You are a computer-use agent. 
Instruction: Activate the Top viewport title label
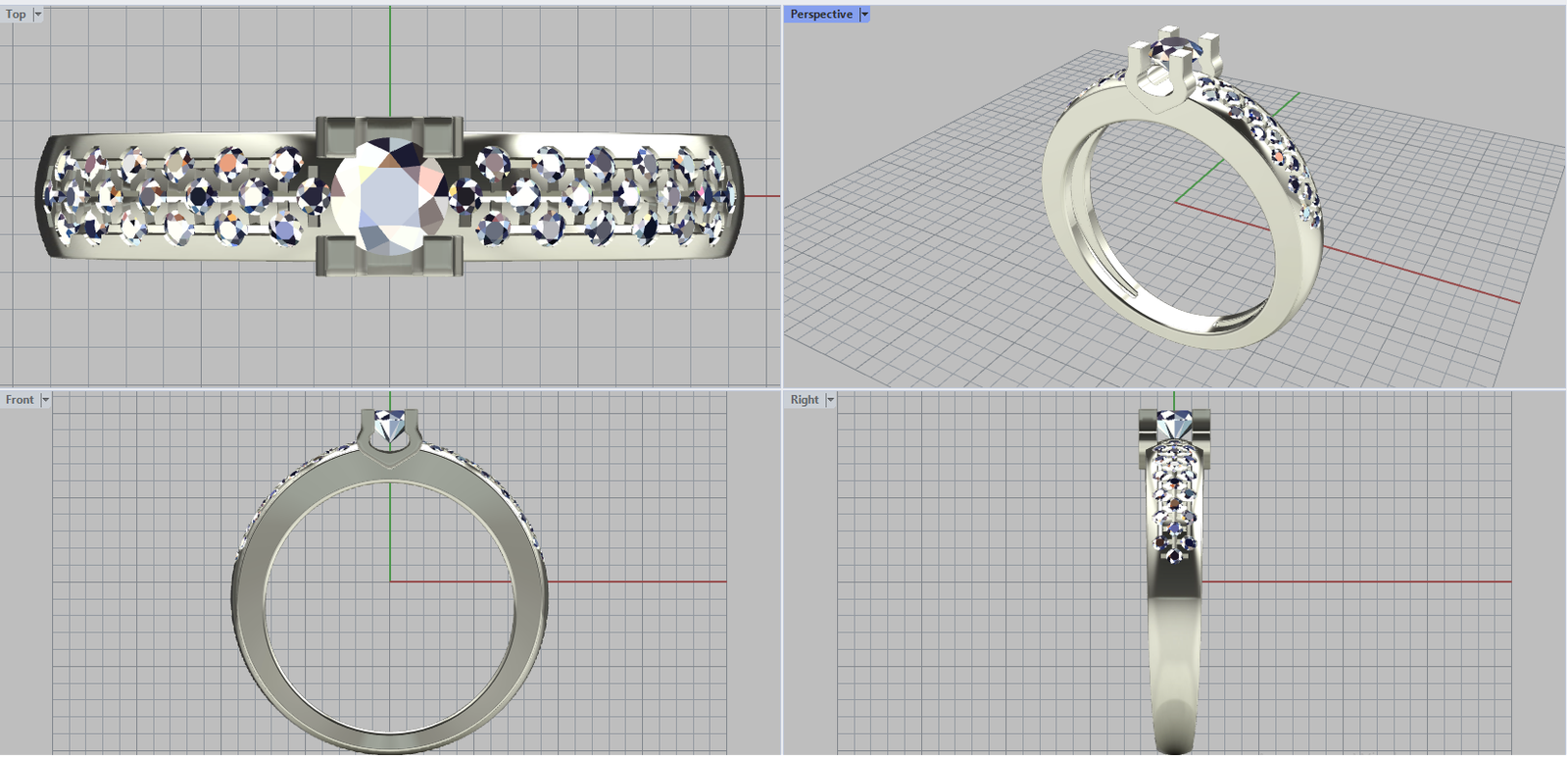point(16,15)
